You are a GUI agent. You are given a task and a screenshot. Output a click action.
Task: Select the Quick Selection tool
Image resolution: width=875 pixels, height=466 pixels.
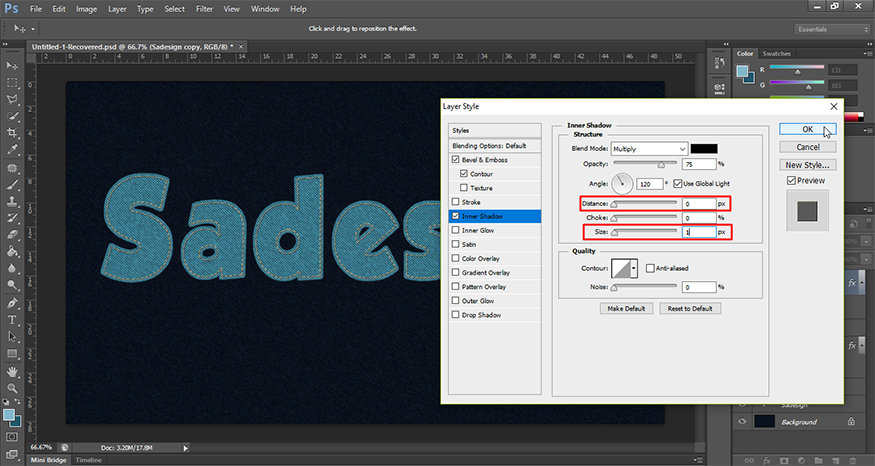12,116
